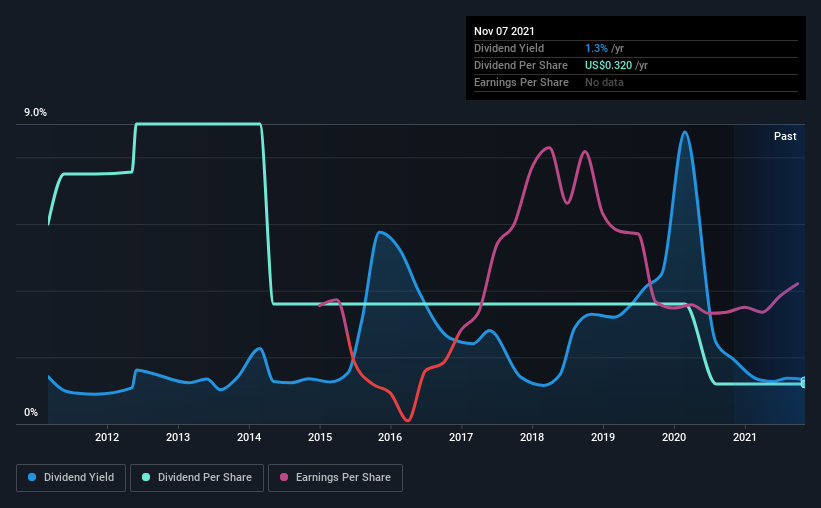The height and width of the screenshot is (508, 821).
Task: Click the tooltip 'Dividend Yield' row label
Action: [x=509, y=48]
